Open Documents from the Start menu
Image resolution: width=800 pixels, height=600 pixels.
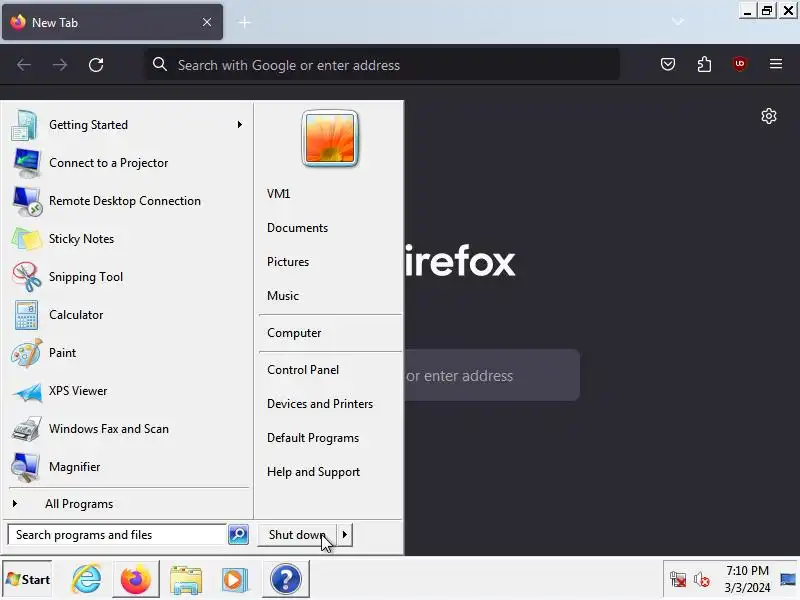tap(297, 228)
